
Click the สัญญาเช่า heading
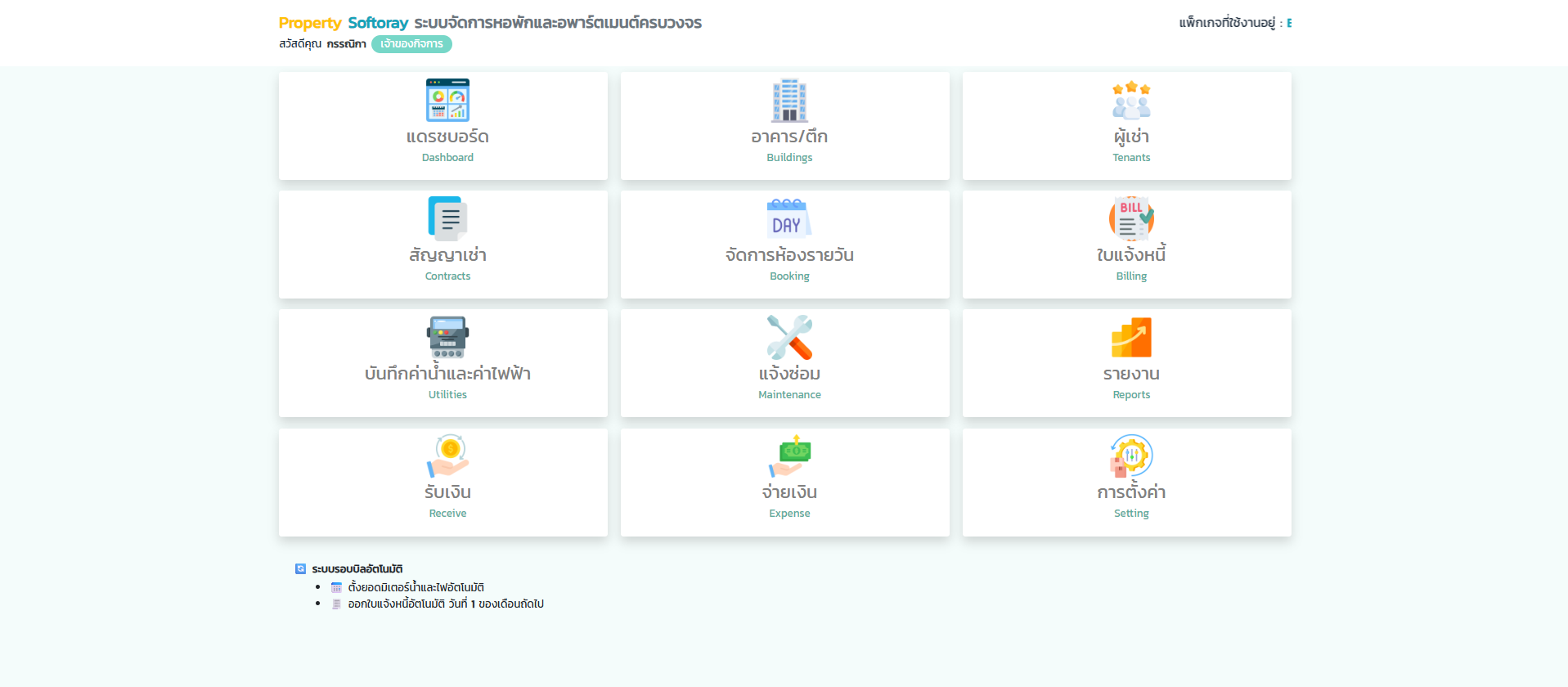pyautogui.click(x=447, y=255)
